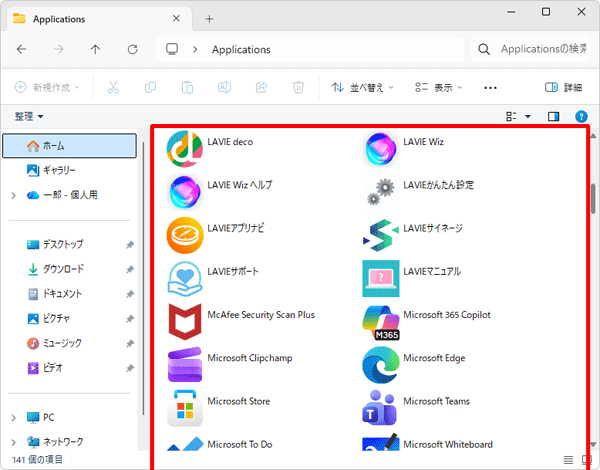Toggle the 詳細 details pane button
Image resolution: width=600 pixels, height=470 pixels.
[x=564, y=87]
